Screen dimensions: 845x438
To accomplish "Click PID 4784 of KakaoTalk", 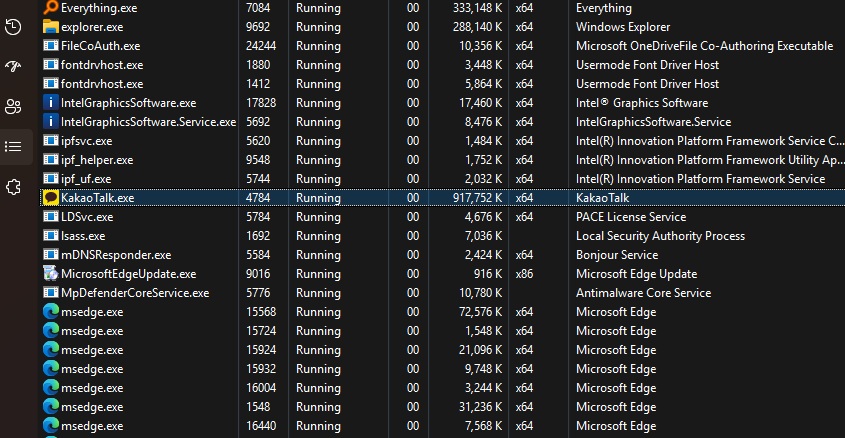I will point(258,198).
